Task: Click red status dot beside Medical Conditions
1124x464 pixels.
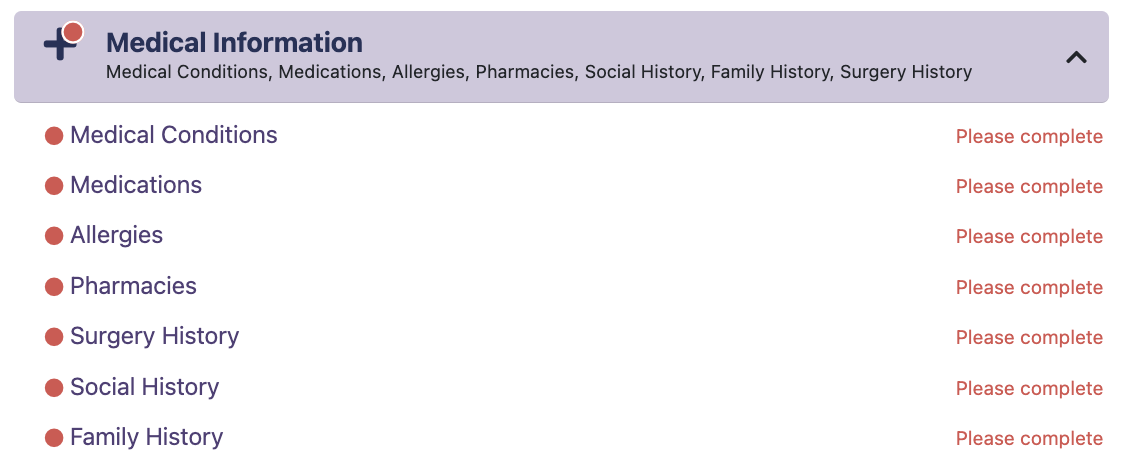Action: 54,136
